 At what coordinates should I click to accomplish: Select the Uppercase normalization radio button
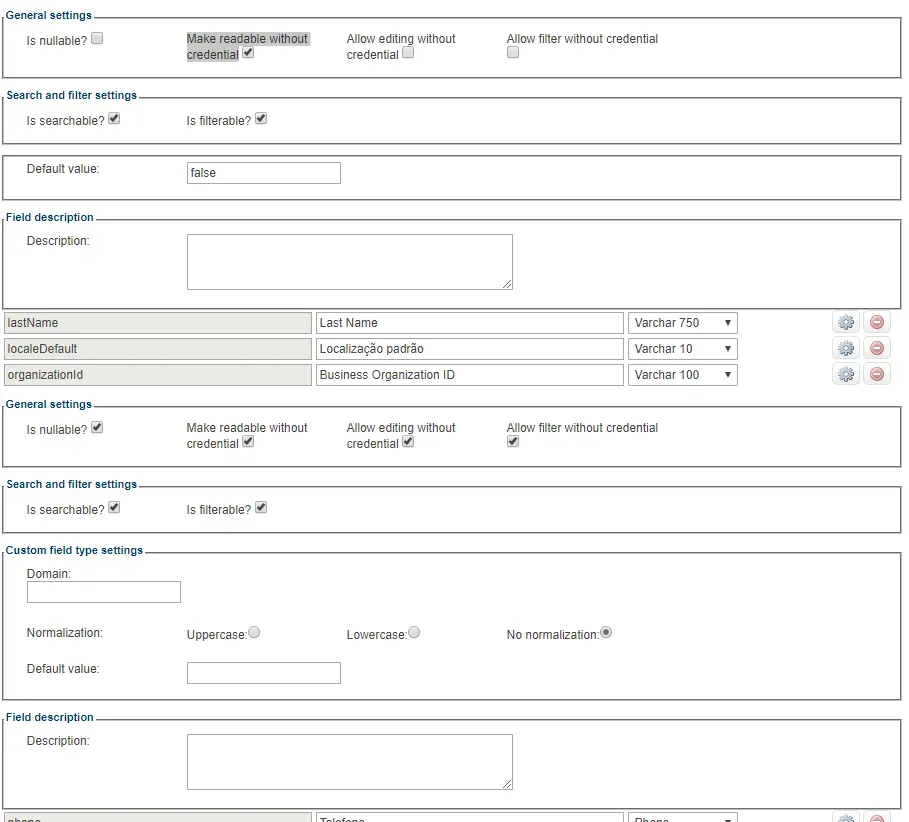(254, 633)
